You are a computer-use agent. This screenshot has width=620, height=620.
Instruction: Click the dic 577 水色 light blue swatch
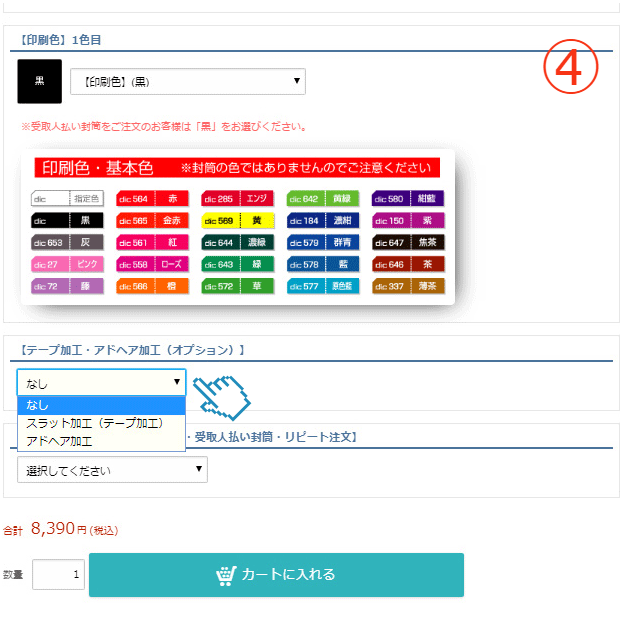pos(323,286)
